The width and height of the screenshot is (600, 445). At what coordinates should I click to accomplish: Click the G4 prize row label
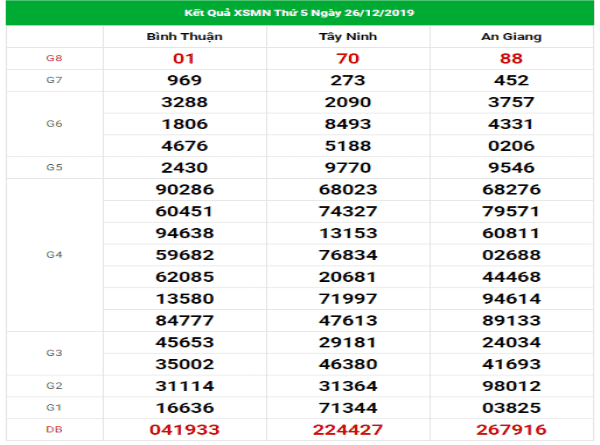pos(54,254)
